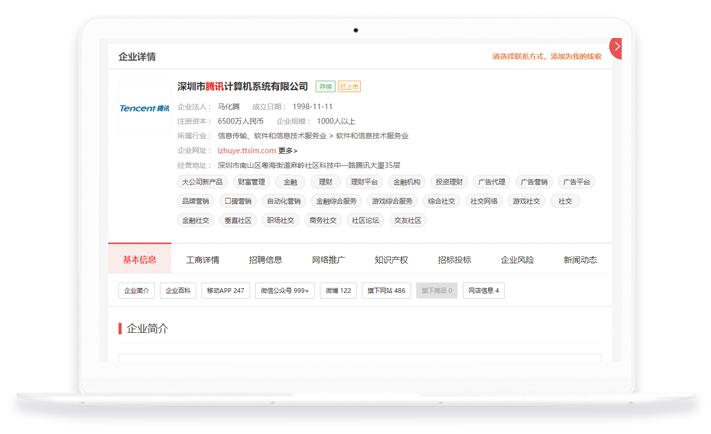Open the 企业风险 tab
Viewport: 711px width, 434px height.
click(517, 260)
